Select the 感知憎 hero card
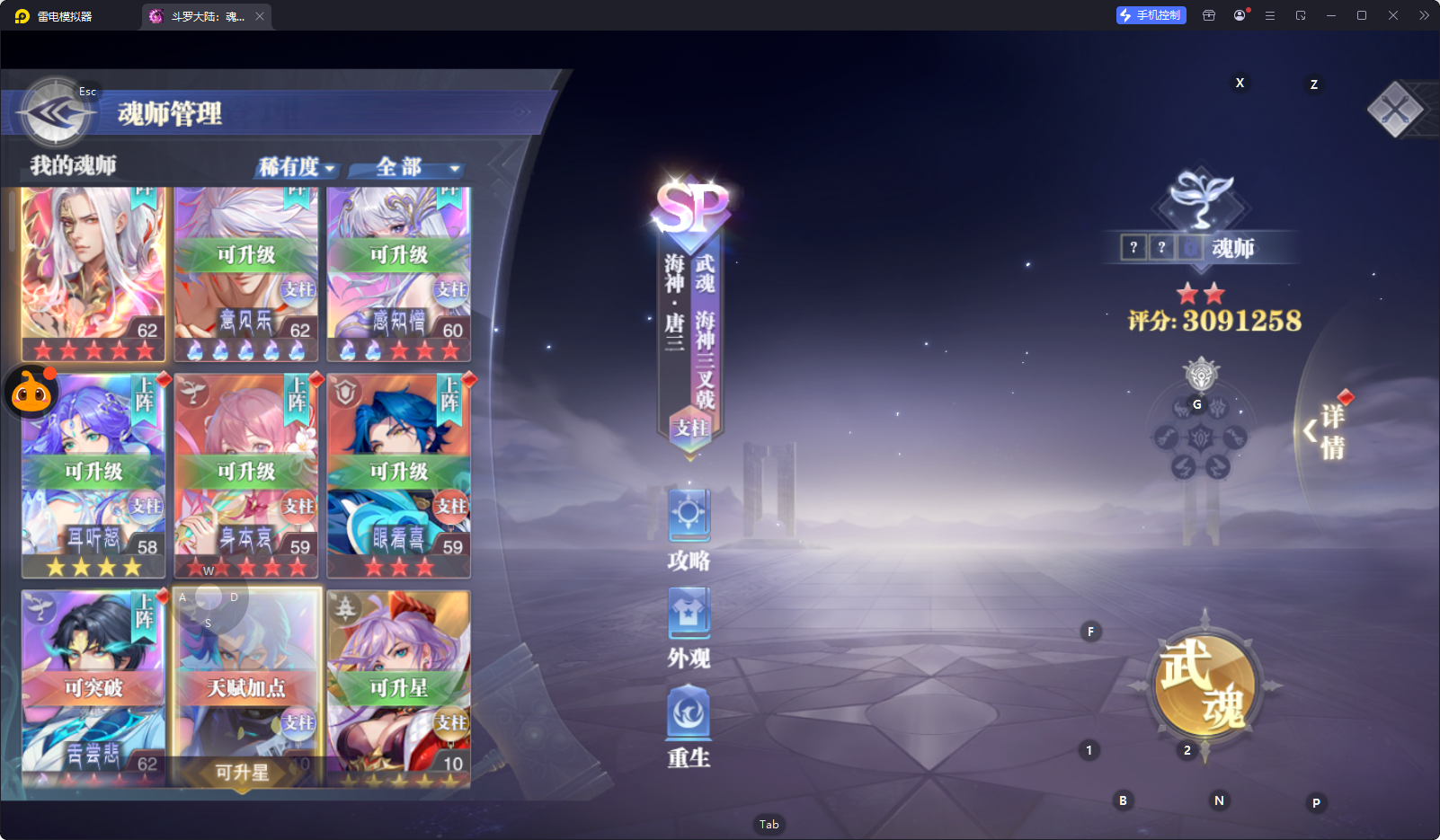Screen dimensions: 1440x840 pos(399,274)
